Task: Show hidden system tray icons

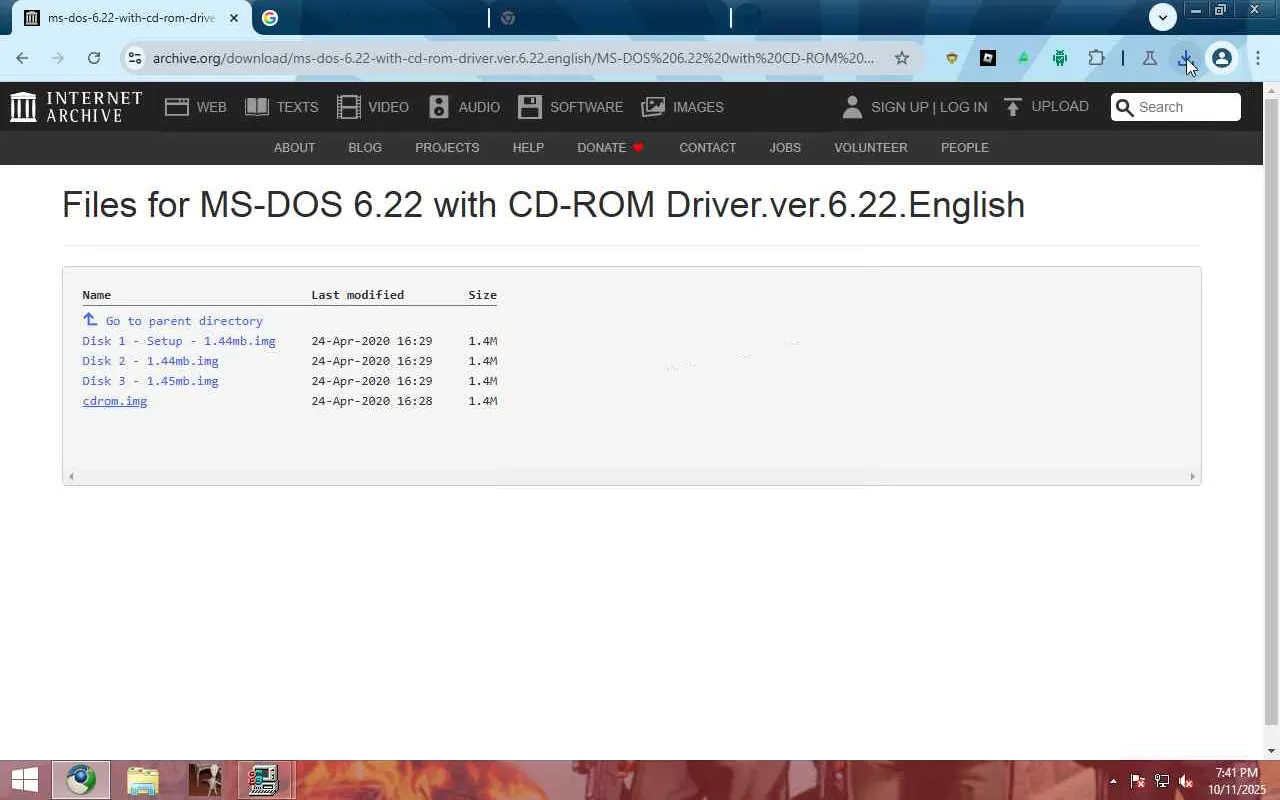Action: coord(1113,781)
